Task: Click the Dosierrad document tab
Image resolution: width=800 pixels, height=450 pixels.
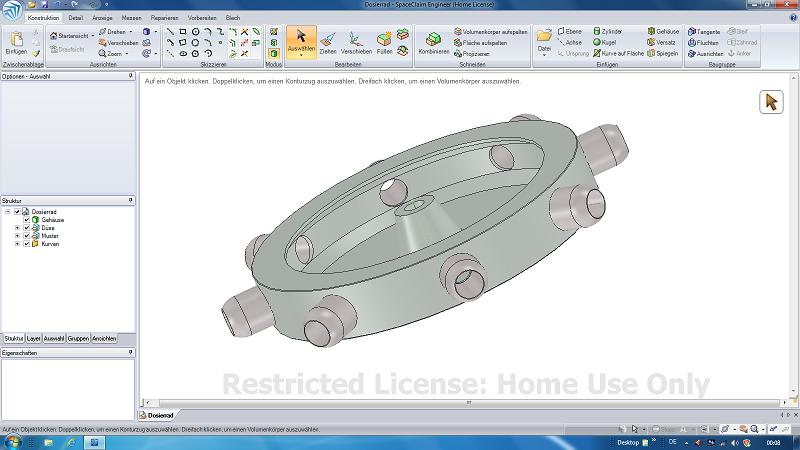Action: [x=157, y=415]
